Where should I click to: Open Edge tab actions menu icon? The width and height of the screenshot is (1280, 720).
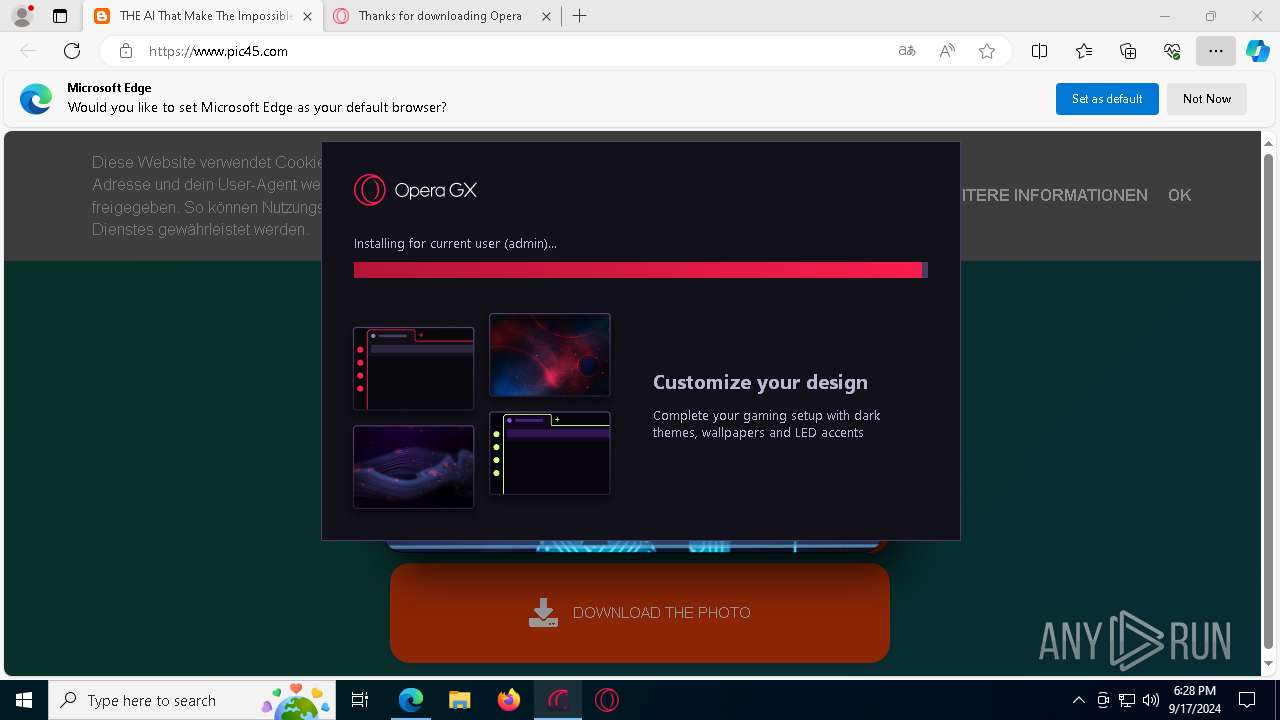click(60, 16)
